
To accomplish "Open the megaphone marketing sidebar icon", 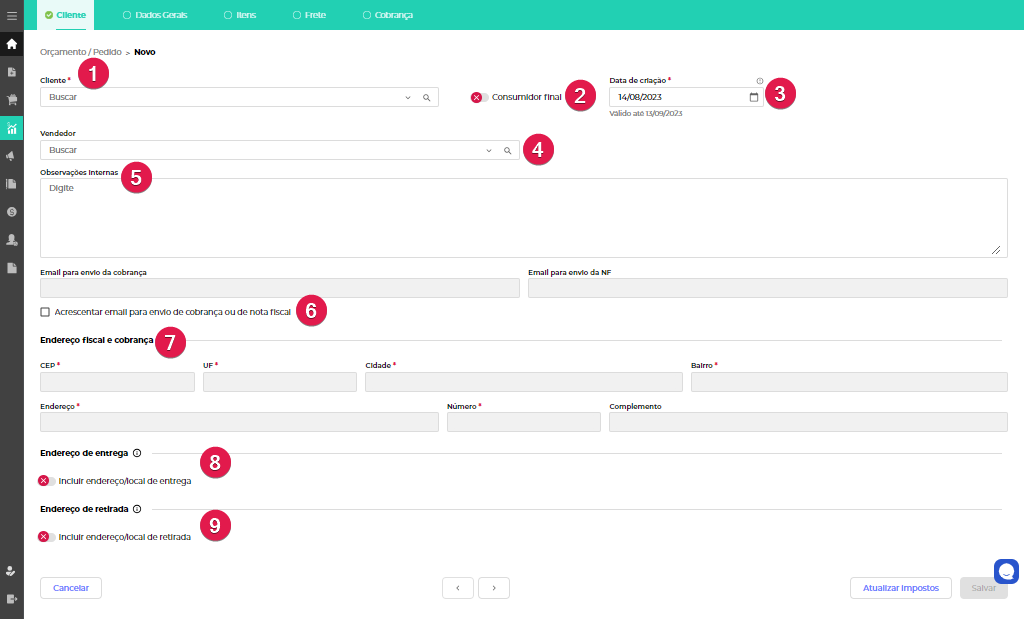I will (x=12, y=156).
